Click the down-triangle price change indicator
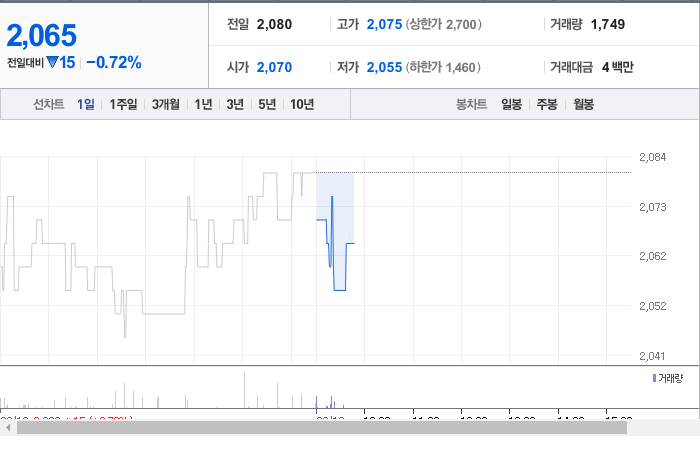700x450 pixels. tap(52, 62)
